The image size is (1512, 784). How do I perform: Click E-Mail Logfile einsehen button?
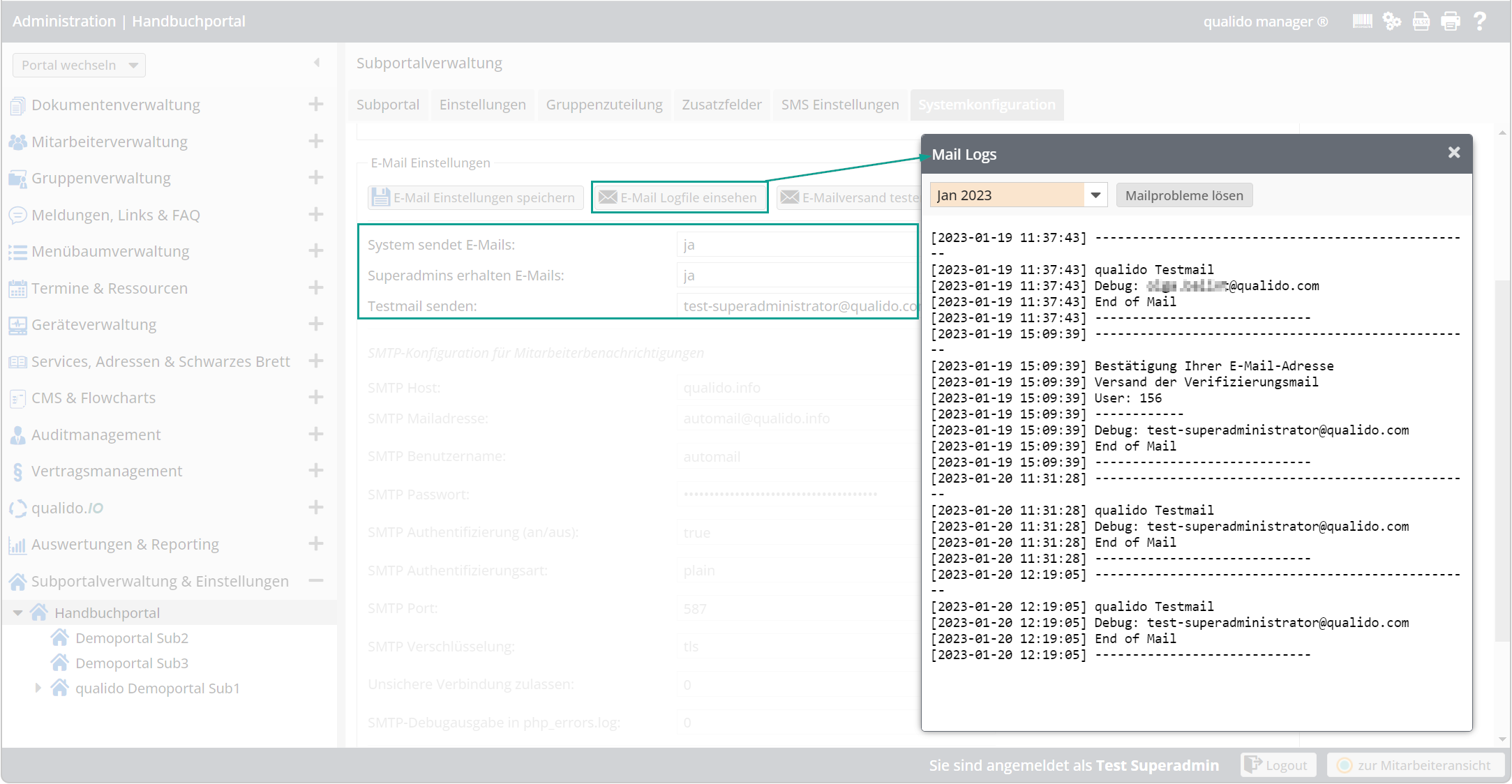coord(679,197)
